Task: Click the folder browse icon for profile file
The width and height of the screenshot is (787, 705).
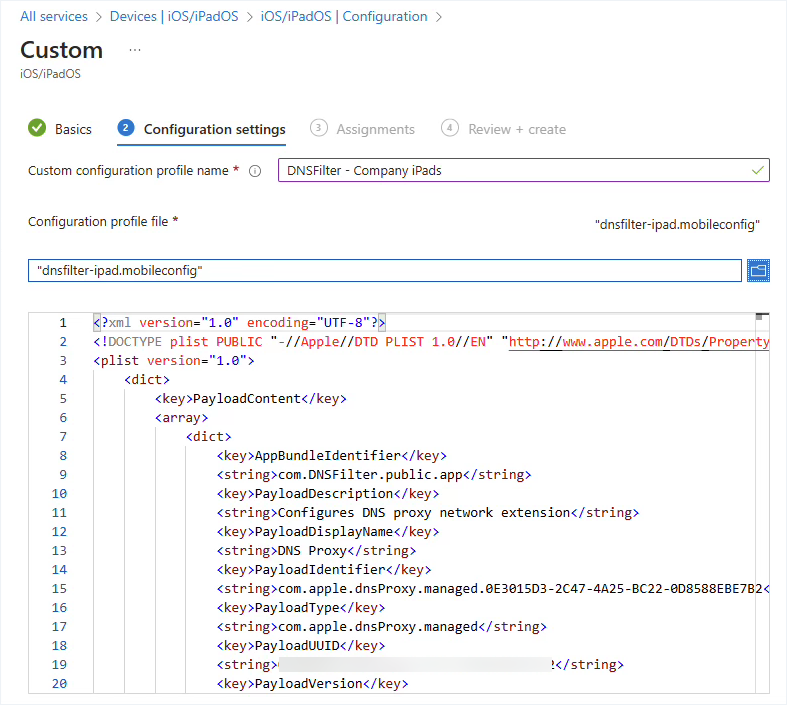Action: (x=758, y=270)
